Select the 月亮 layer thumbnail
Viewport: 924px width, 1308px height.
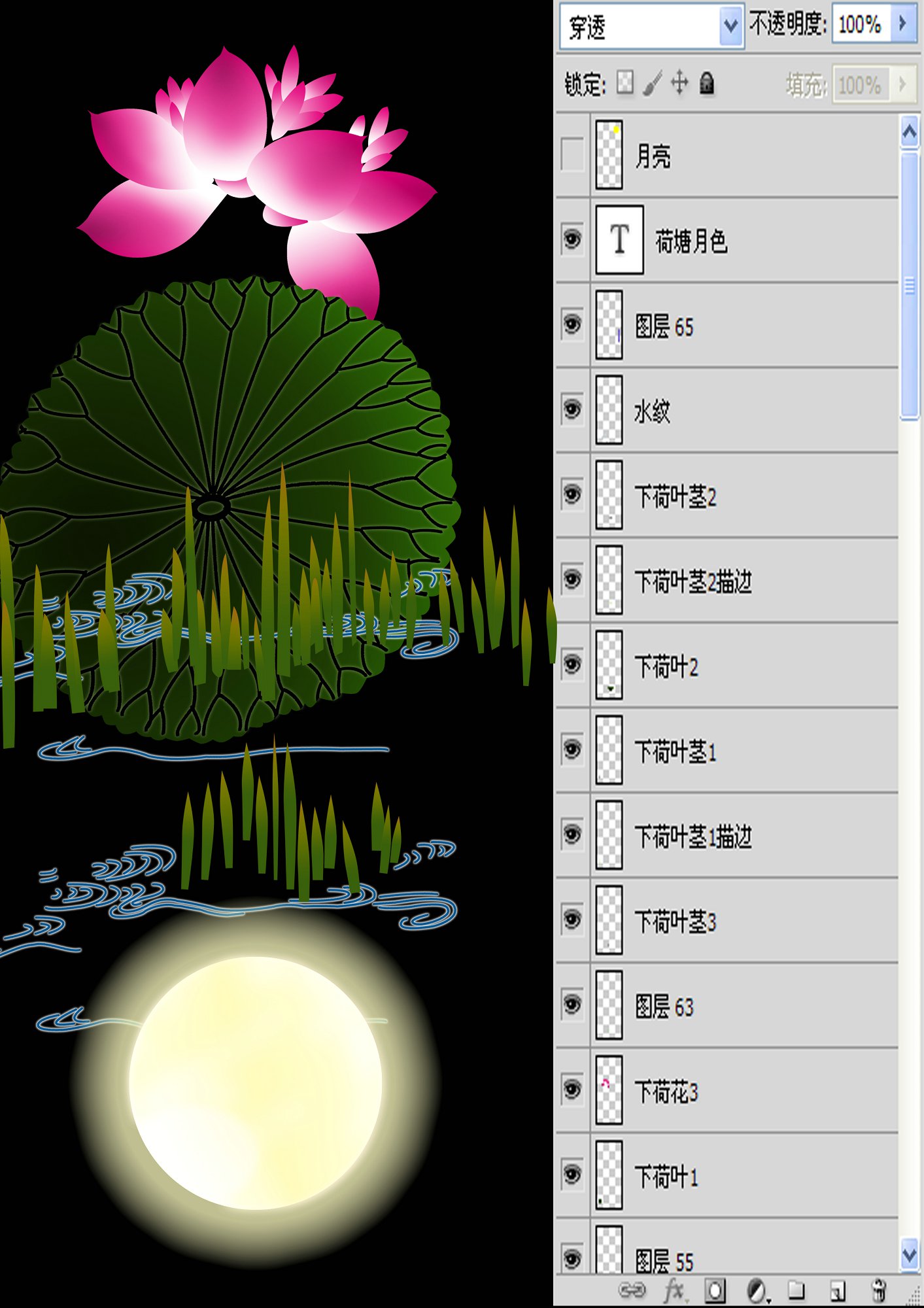click(609, 154)
